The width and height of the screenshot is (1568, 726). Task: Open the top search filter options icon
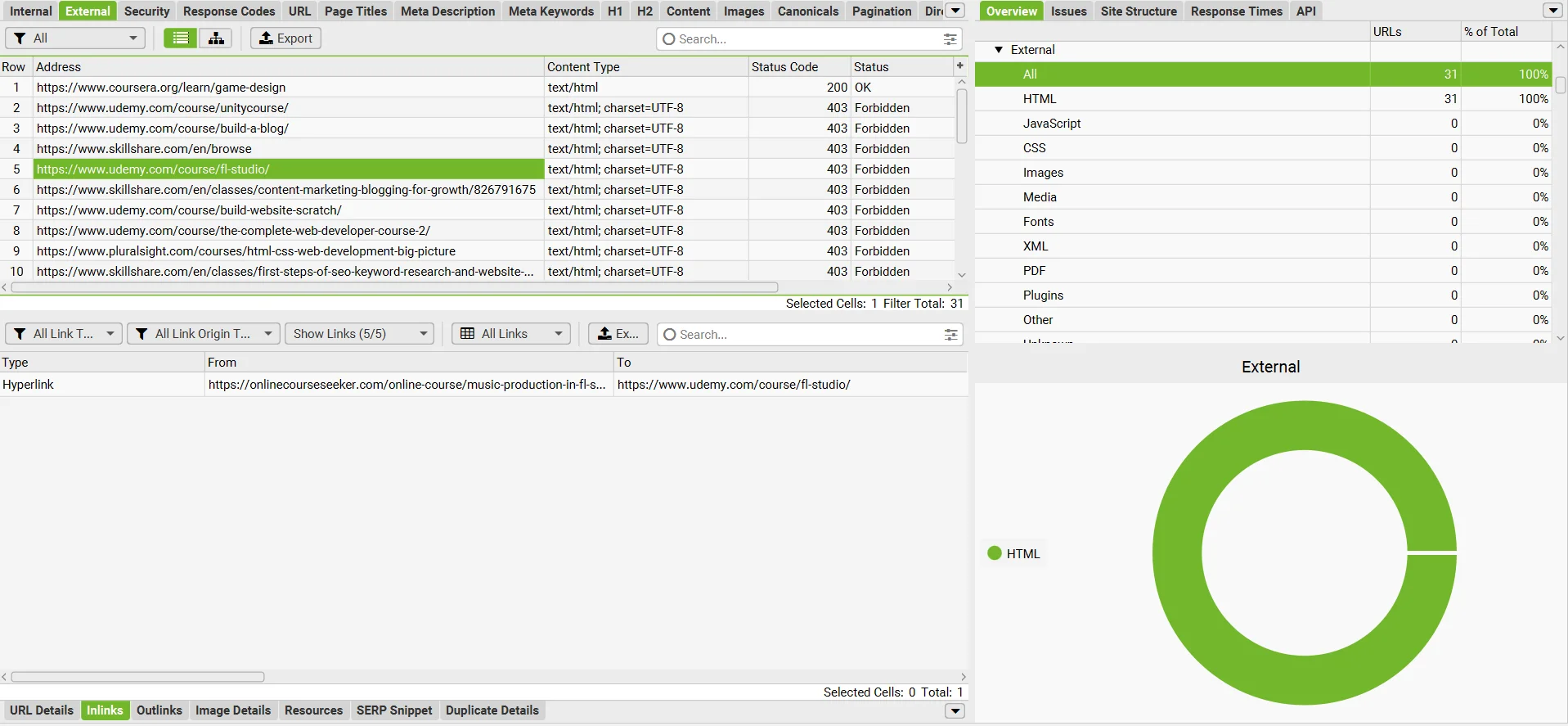(950, 39)
